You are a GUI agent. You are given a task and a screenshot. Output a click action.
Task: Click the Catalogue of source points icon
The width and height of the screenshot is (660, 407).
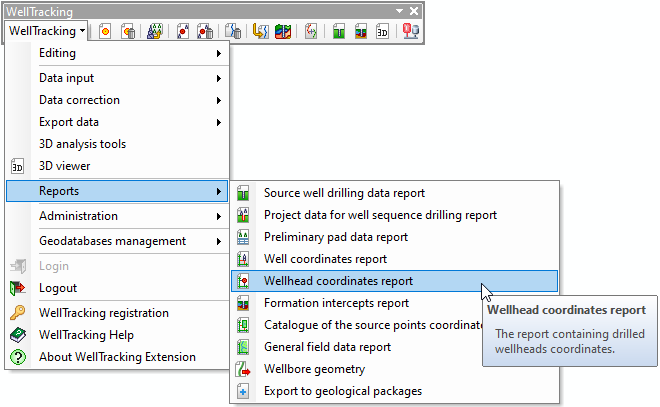tap(243, 325)
